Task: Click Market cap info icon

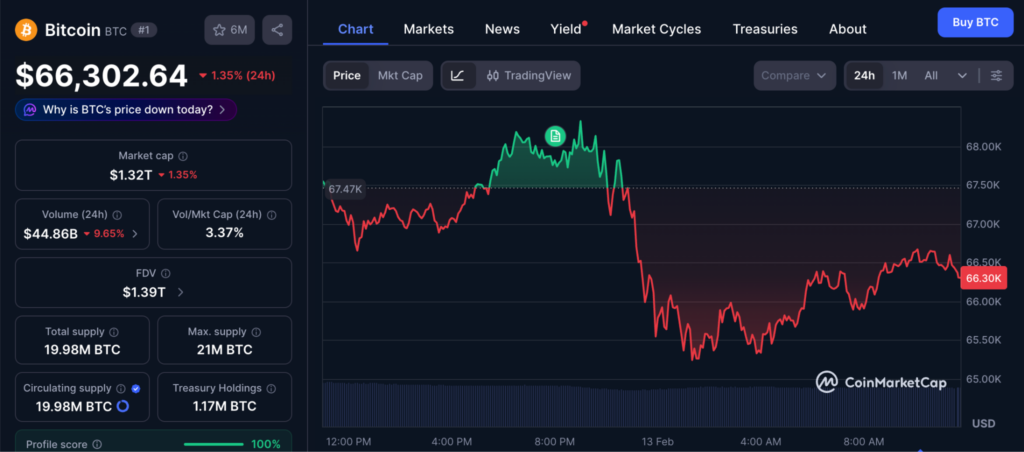Action: [183, 156]
